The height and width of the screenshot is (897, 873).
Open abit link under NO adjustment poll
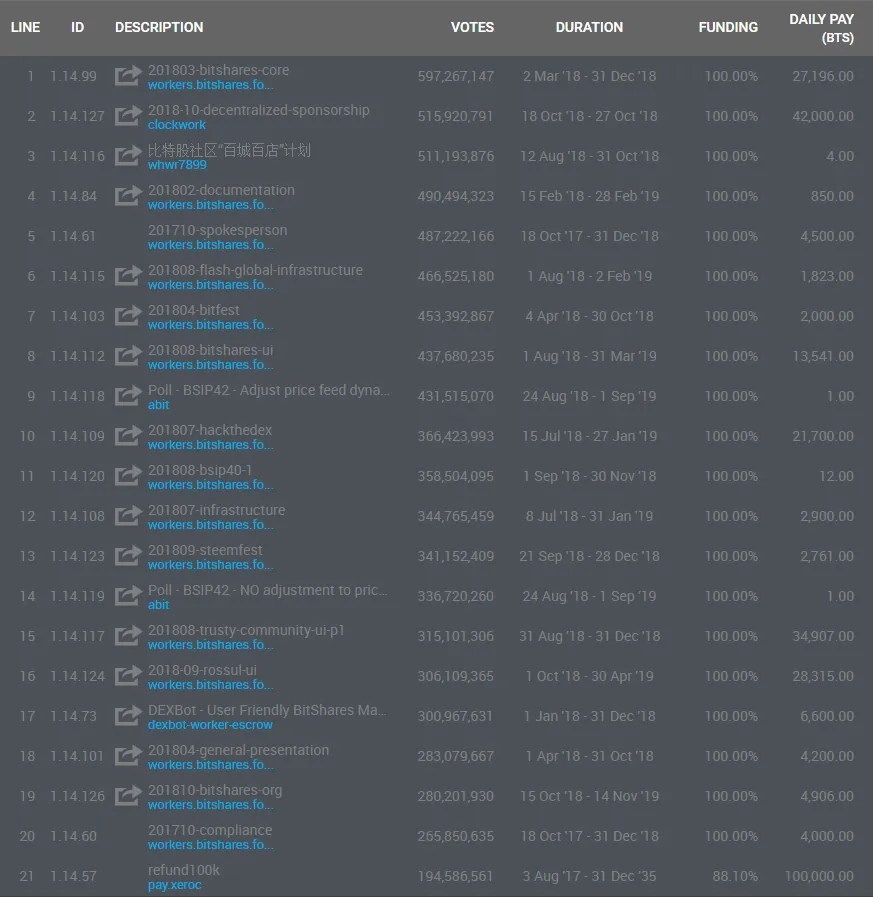click(158, 605)
